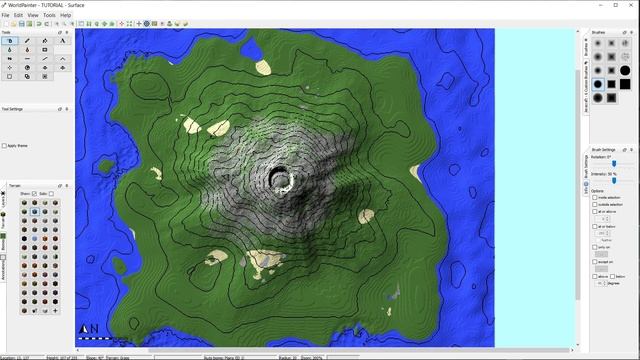The image size is (640, 360).
Task: Switch to the Custom Brushes side tab
Action: pos(586,87)
